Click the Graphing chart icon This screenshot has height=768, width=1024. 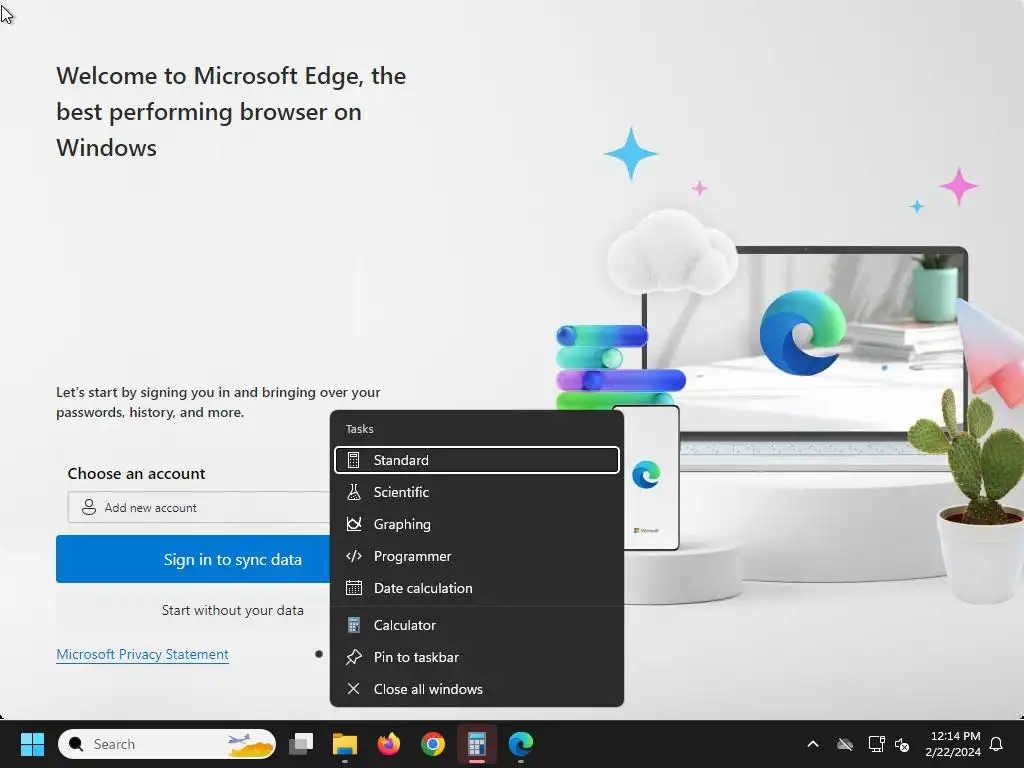click(x=353, y=524)
